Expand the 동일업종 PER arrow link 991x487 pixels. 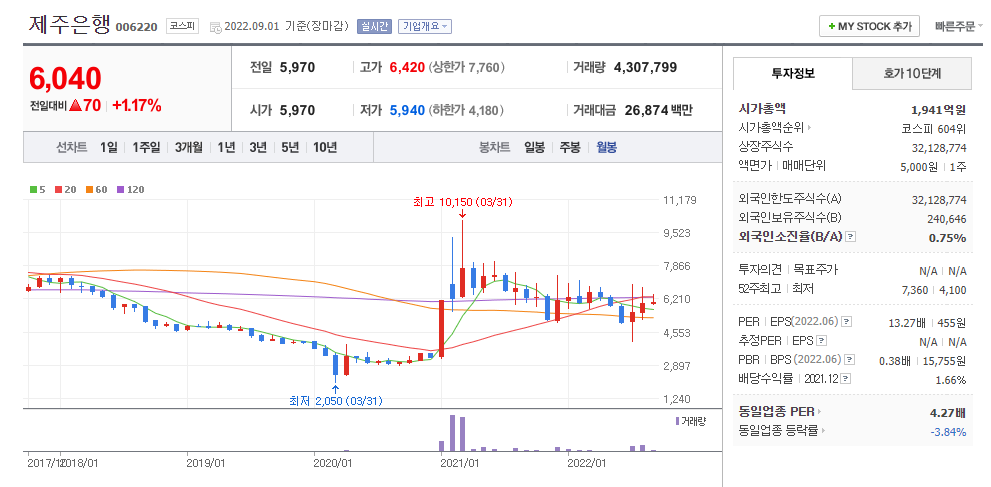(820, 412)
